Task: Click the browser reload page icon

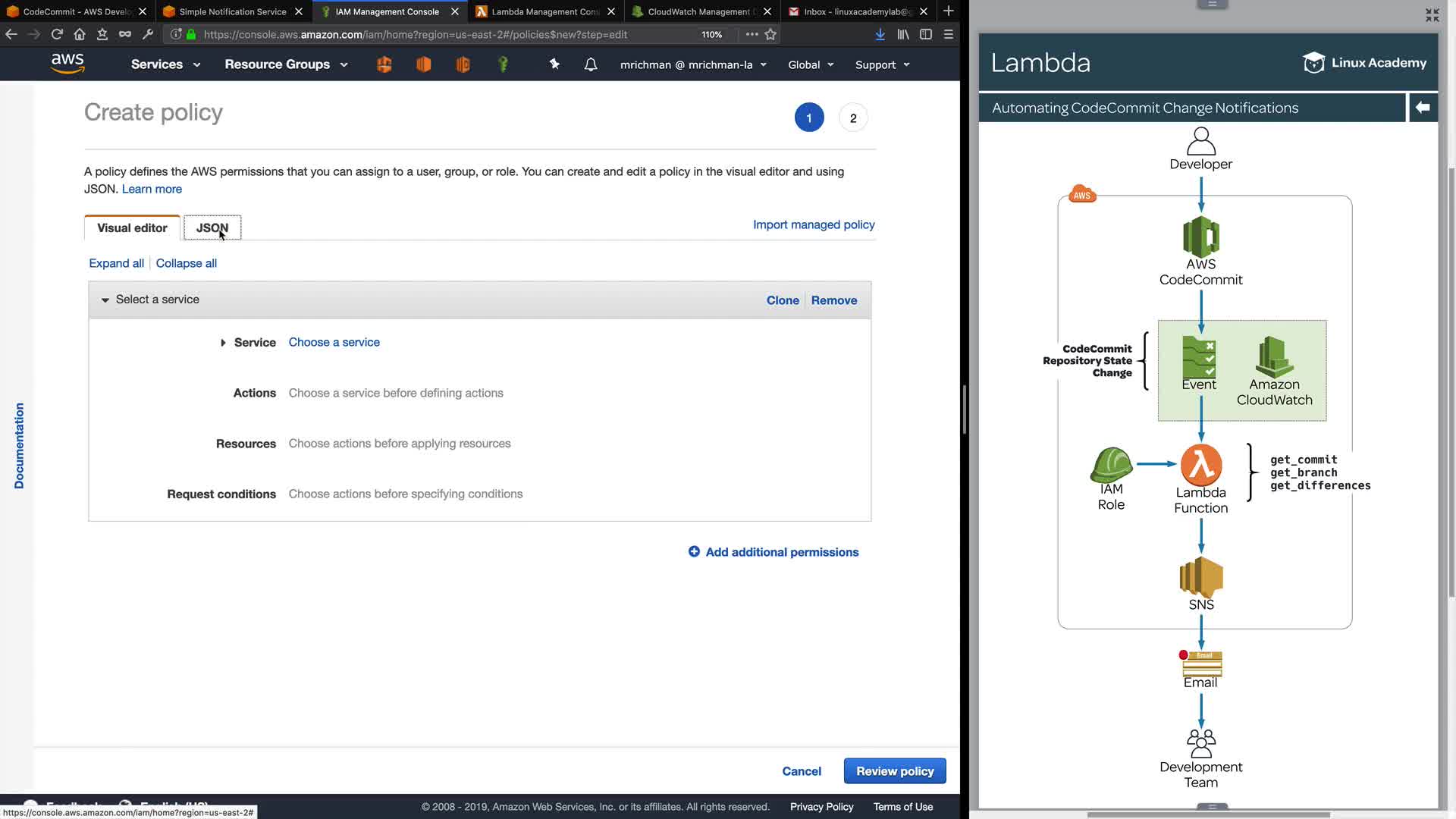Action: coord(57,34)
